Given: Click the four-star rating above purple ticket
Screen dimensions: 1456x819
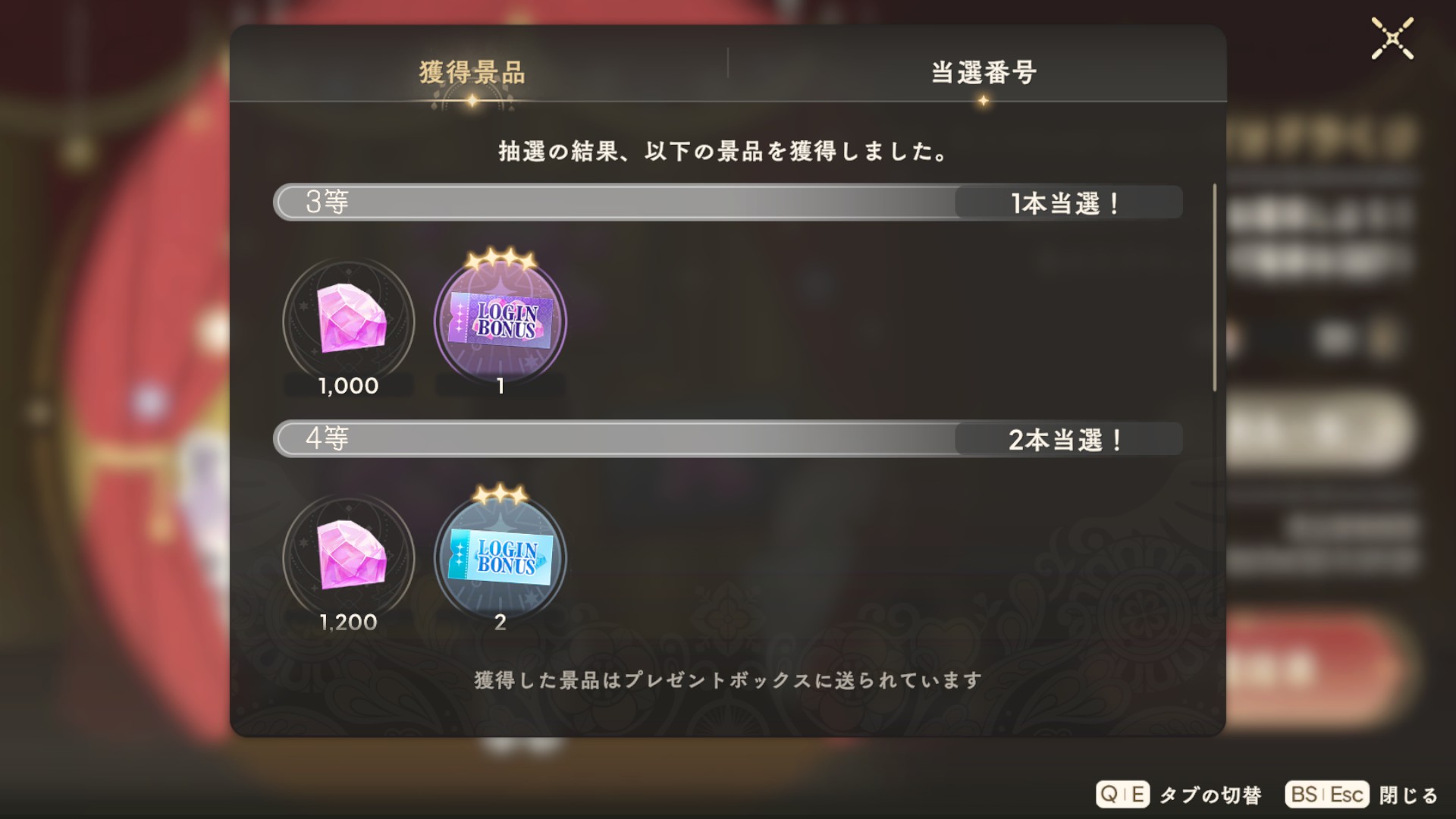Looking at the screenshot, I should point(500,260).
